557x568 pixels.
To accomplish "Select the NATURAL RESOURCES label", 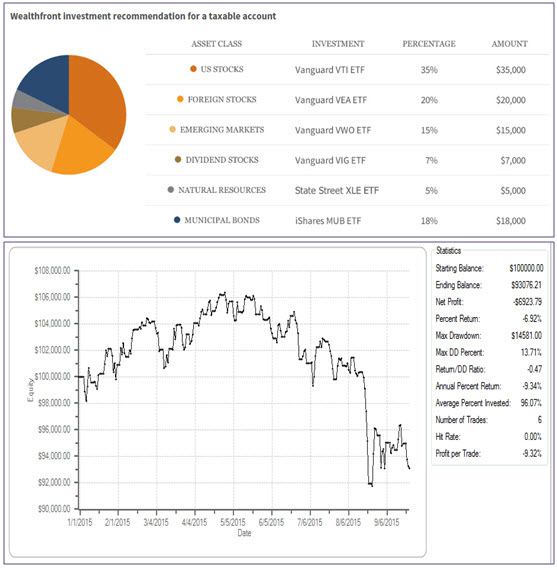I will (222, 190).
